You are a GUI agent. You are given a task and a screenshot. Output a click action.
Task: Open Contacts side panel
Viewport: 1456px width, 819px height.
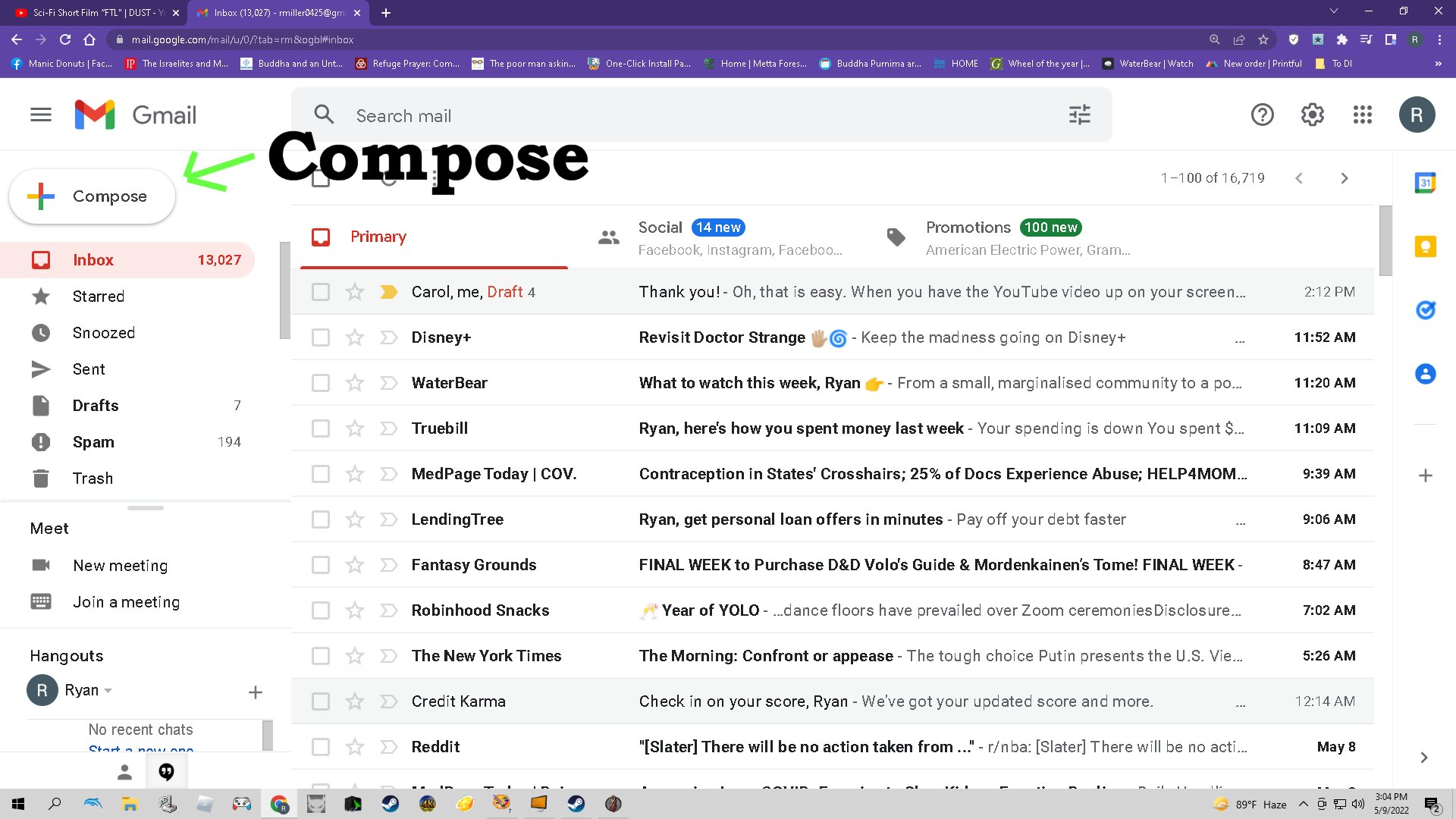[x=1425, y=374]
